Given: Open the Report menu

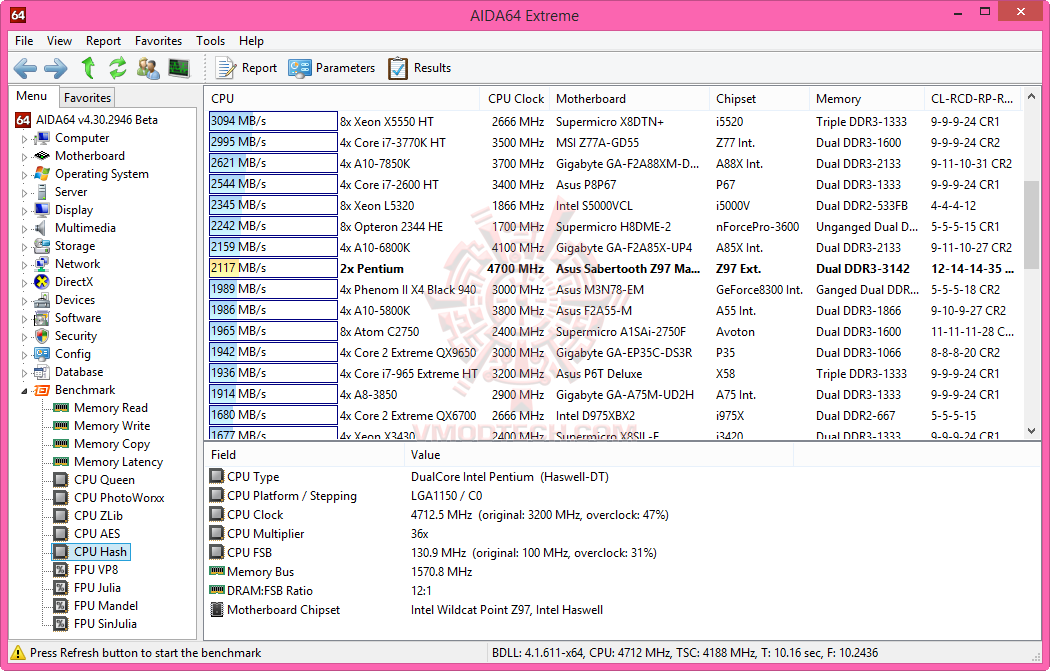Looking at the screenshot, I should 103,41.
